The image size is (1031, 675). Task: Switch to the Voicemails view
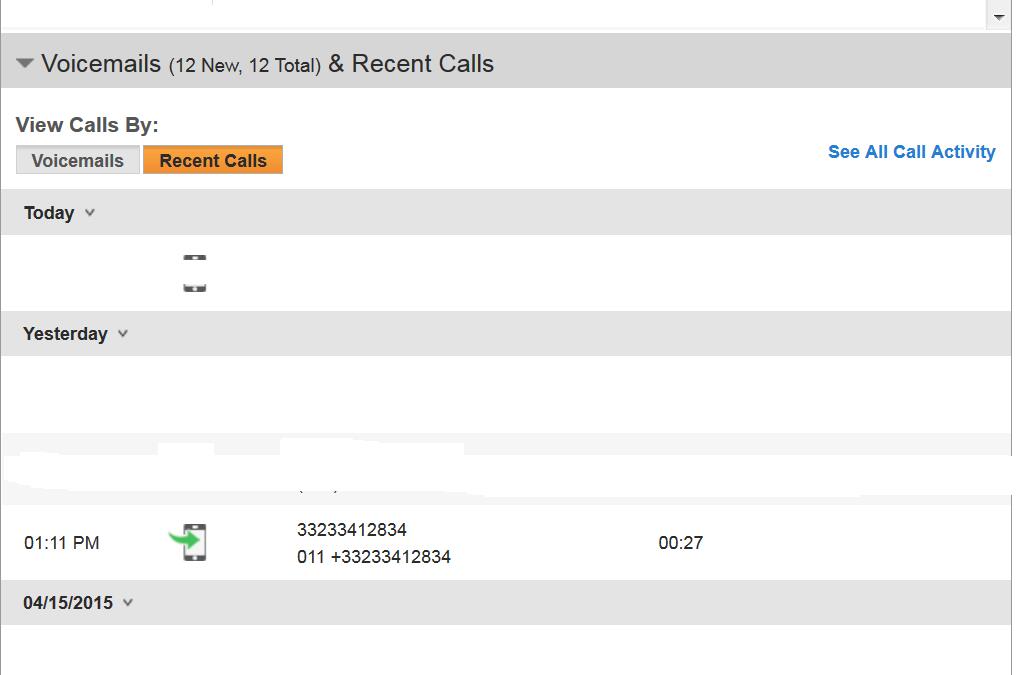(x=78, y=160)
